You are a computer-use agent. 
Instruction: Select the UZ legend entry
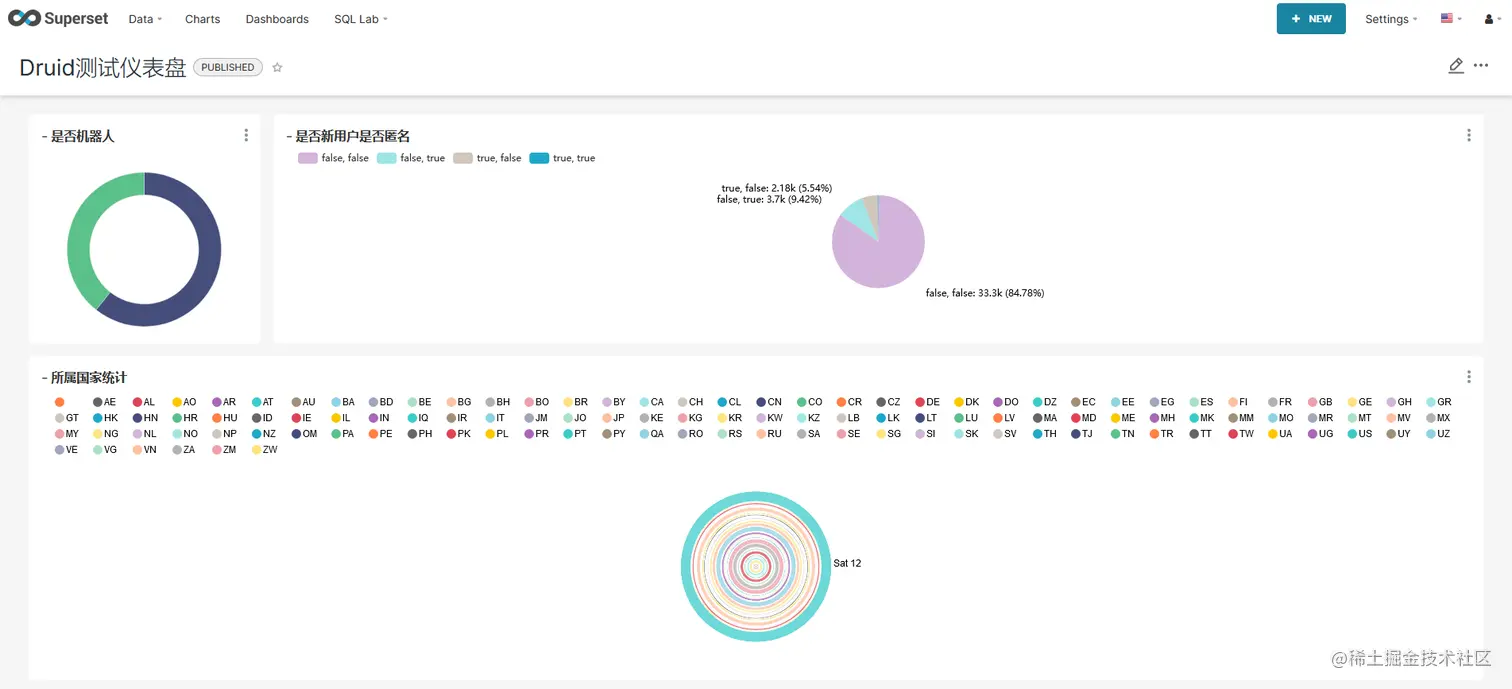pos(1437,434)
